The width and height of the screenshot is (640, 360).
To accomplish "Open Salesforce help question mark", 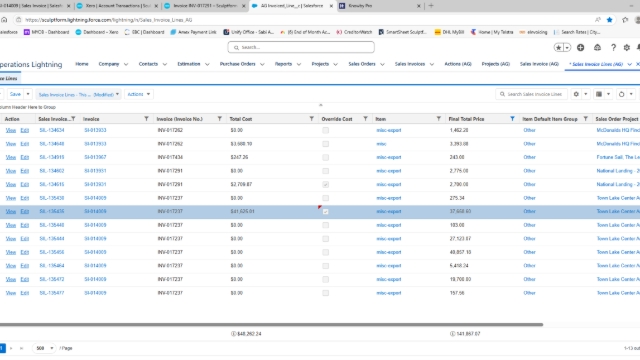I will tap(613, 47).
